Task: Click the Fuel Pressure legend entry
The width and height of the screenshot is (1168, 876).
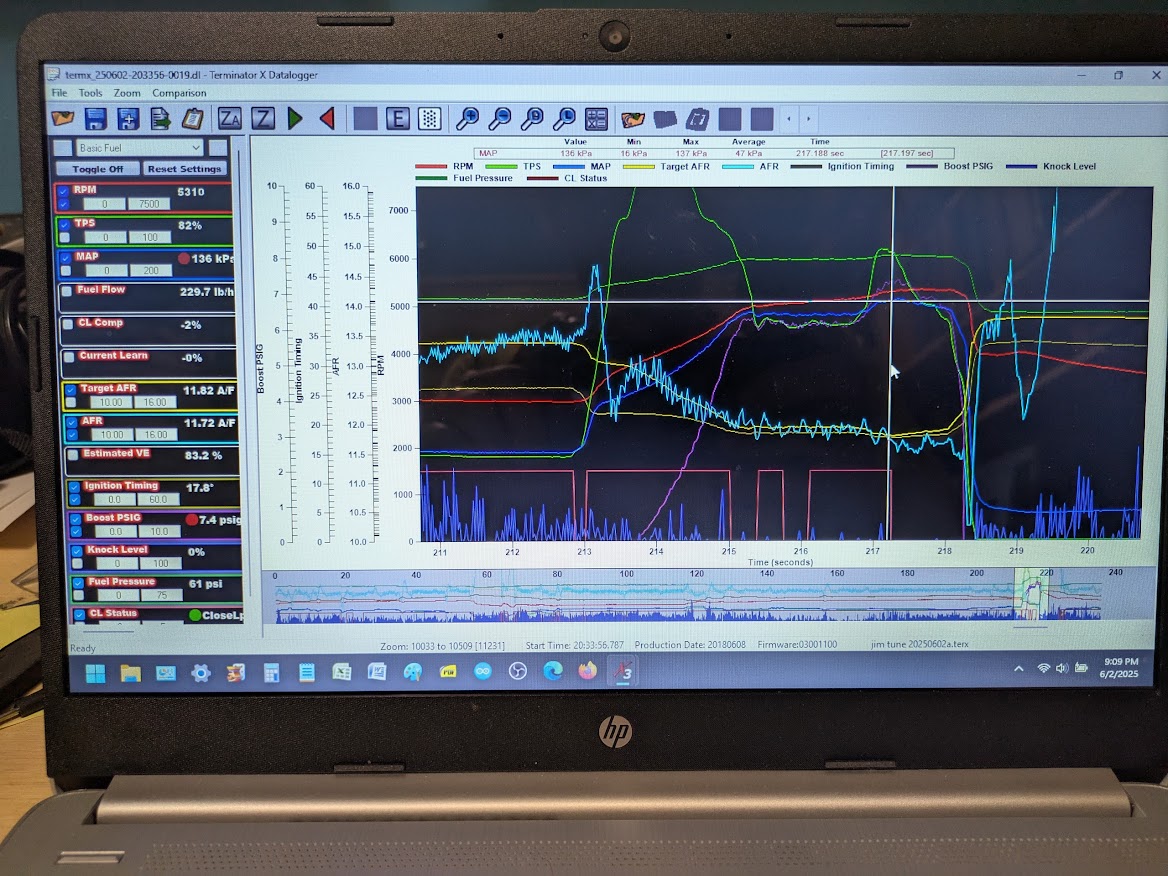Action: [x=464, y=178]
